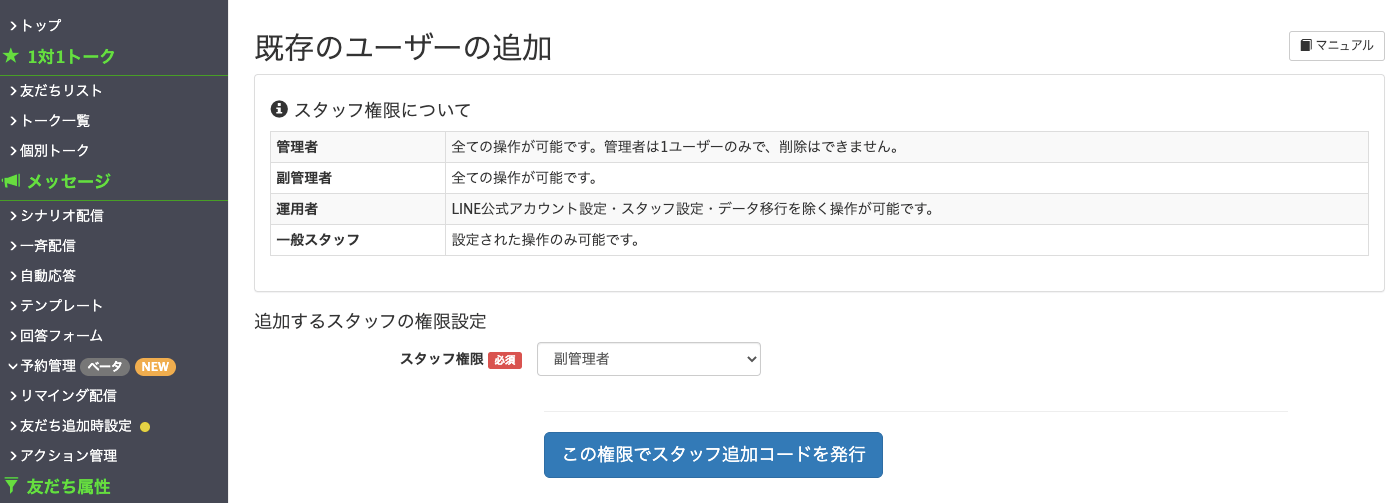Select アクション管理 in the sidebar
1396x503 pixels.
point(63,455)
